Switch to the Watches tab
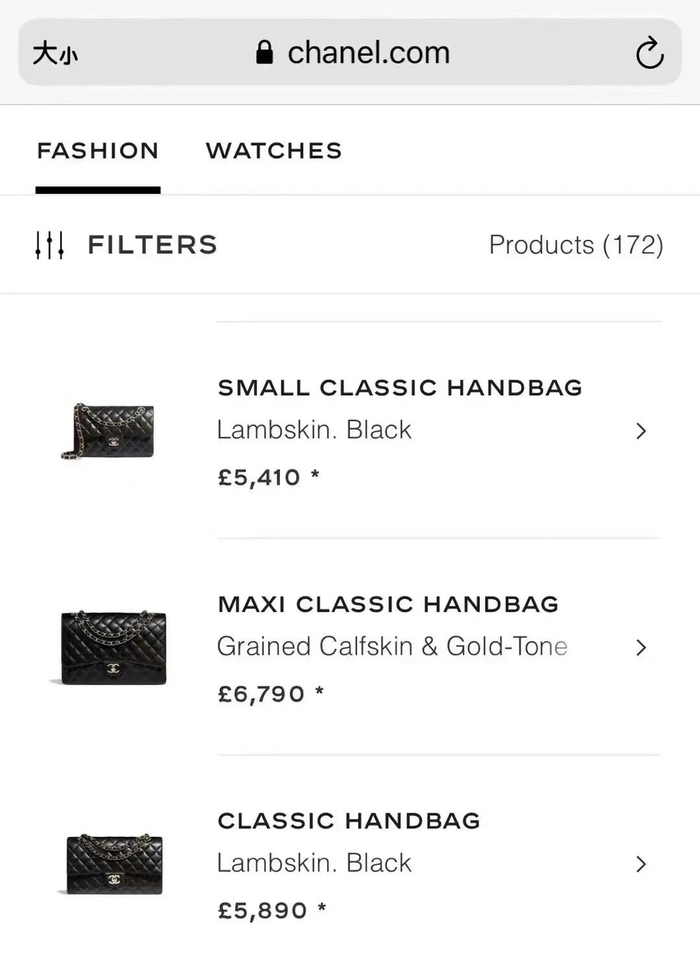 [x=274, y=151]
